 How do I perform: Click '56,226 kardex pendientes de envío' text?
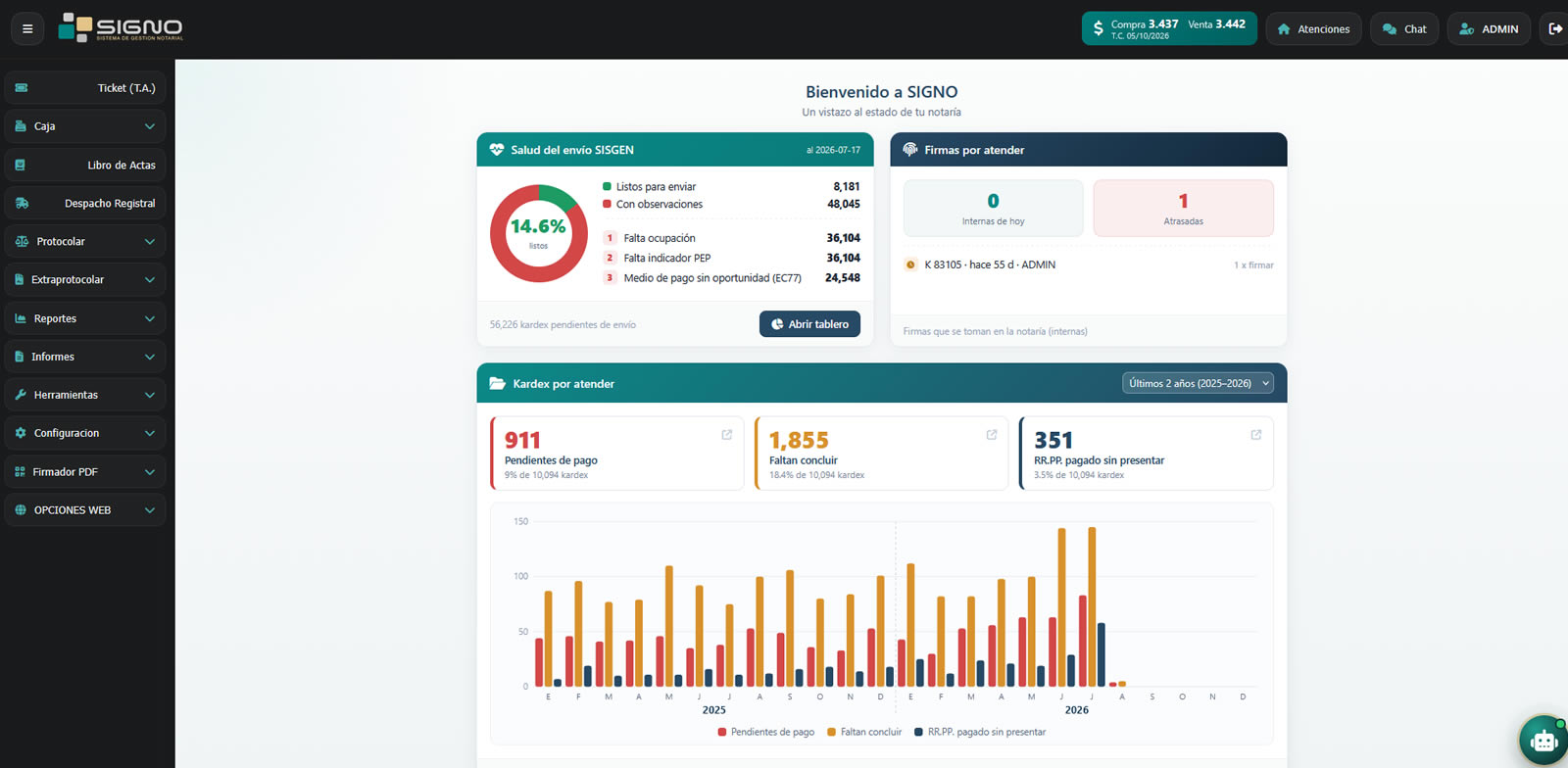click(563, 325)
